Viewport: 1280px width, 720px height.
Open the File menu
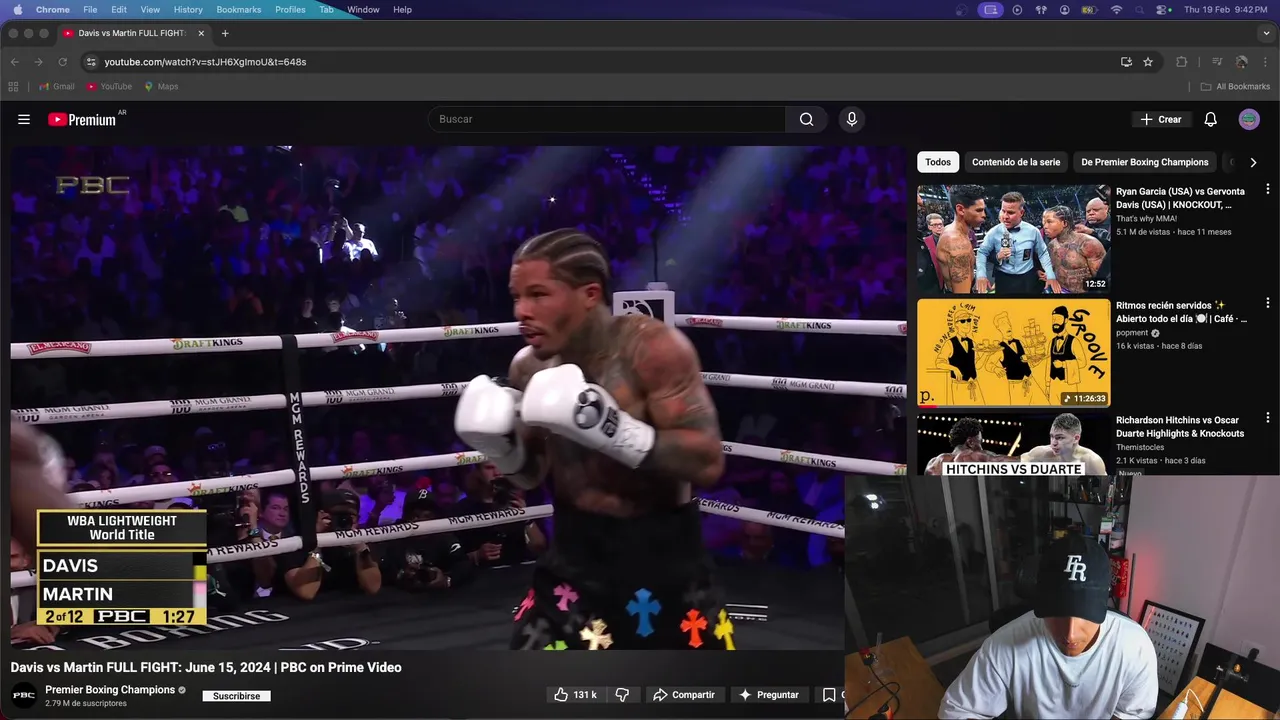90,9
